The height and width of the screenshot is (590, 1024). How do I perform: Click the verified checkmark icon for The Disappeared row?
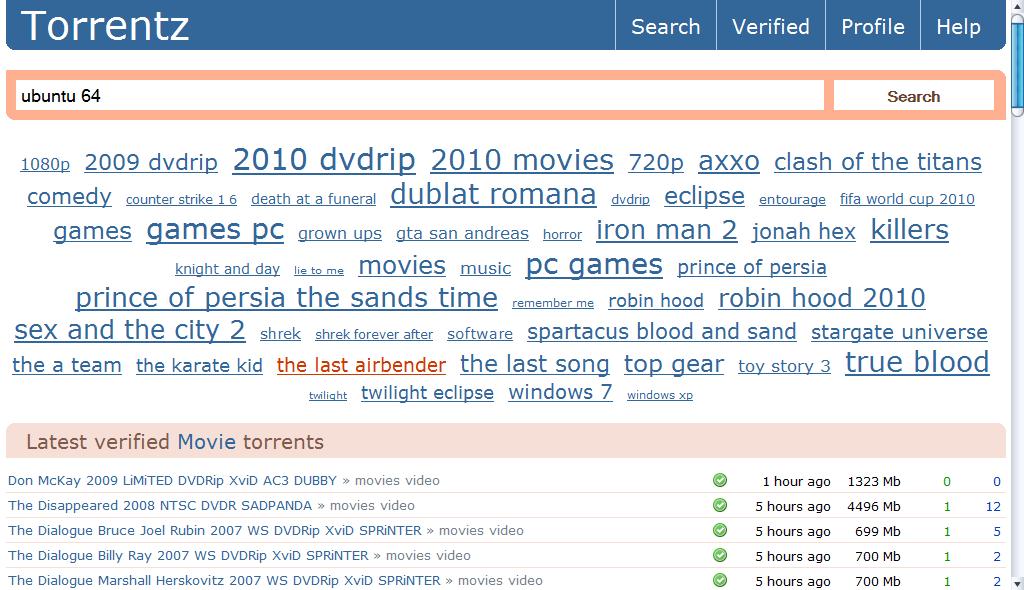point(720,506)
